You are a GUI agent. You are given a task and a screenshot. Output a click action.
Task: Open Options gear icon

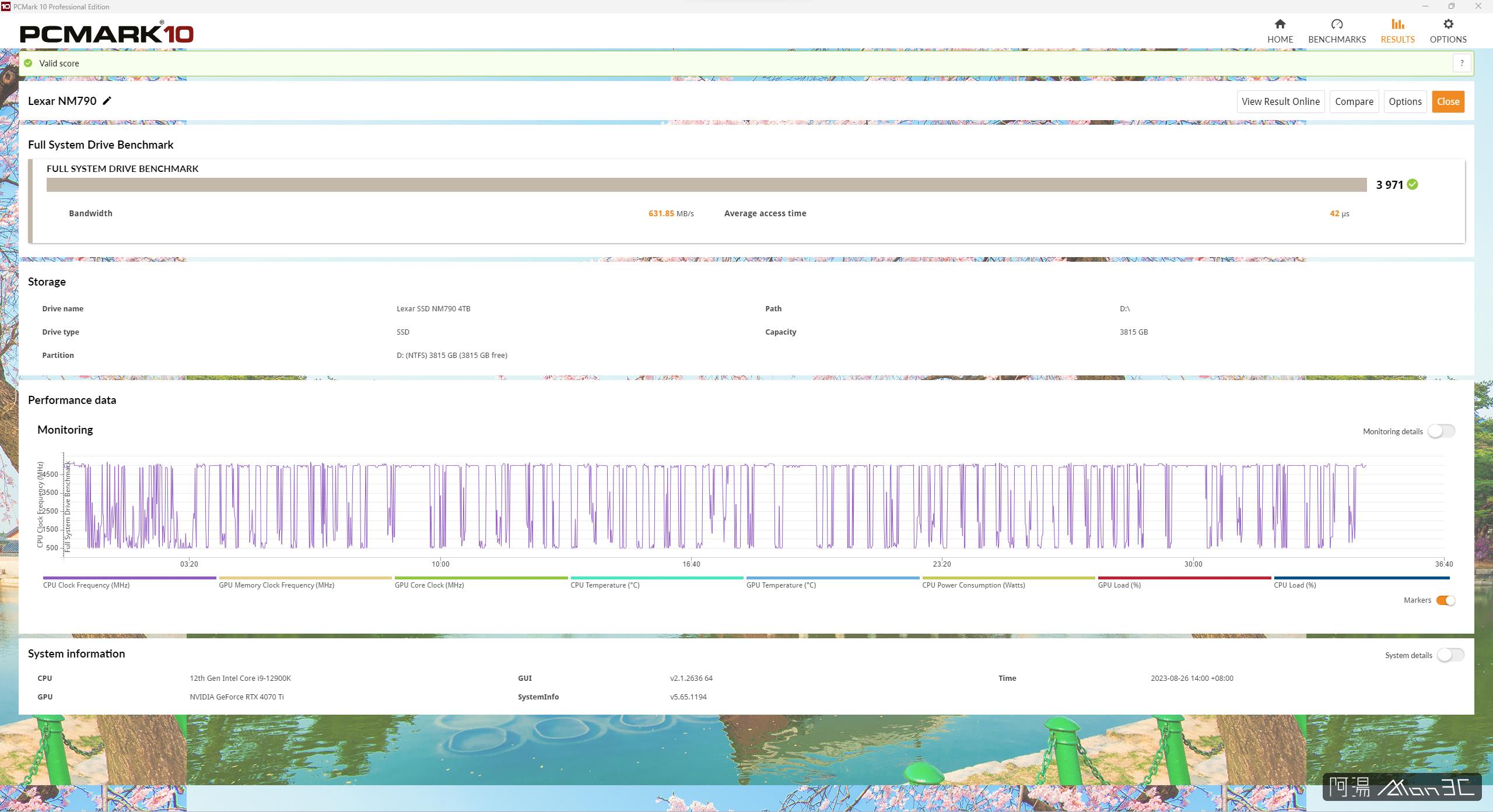point(1448,24)
